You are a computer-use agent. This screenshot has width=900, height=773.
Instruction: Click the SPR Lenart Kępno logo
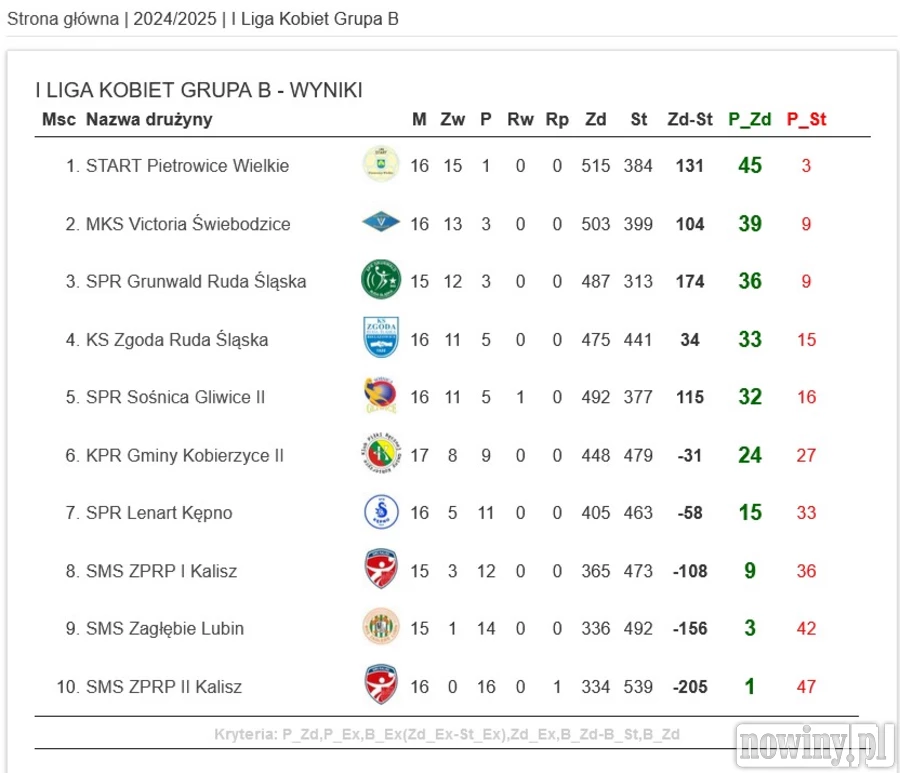[x=381, y=512]
